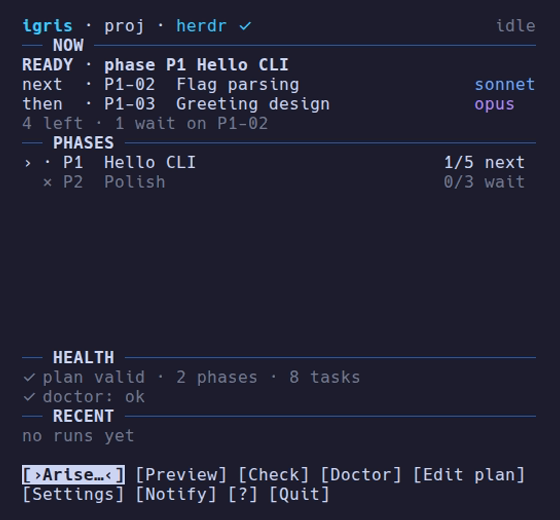
Task: Click the 0/3 wait progress value
Action: coord(484,182)
